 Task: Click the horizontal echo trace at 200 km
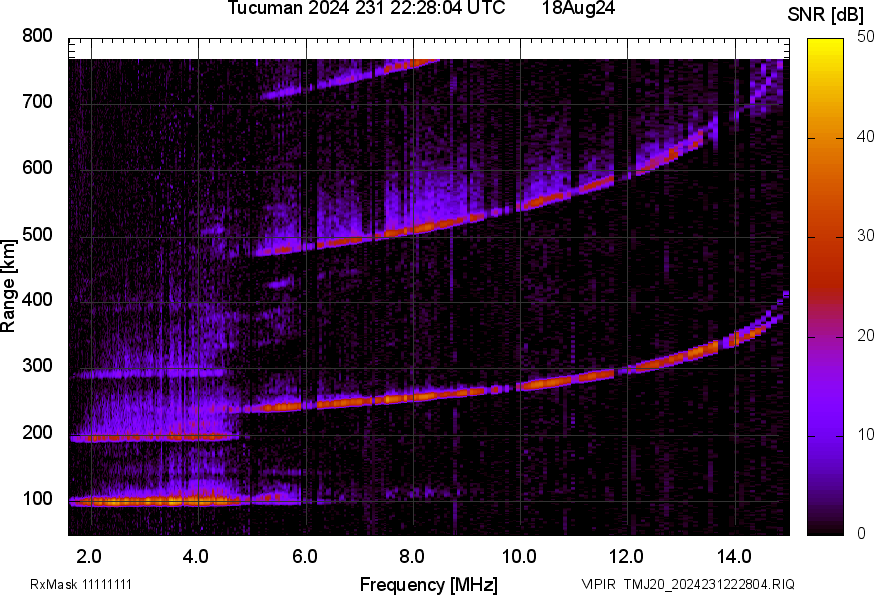[x=154, y=438]
